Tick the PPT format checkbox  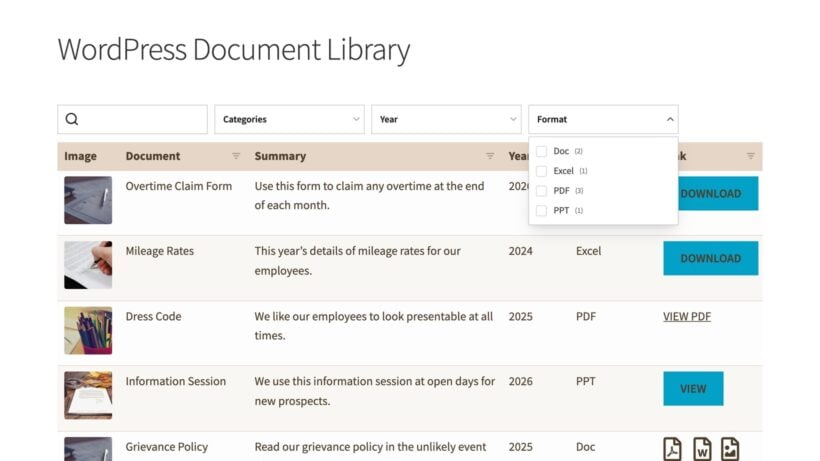click(542, 211)
